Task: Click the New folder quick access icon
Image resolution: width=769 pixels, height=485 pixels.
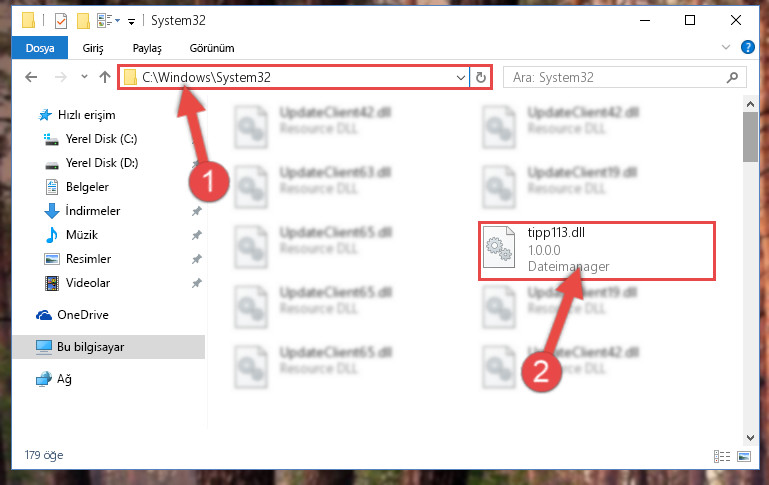Action: [x=83, y=21]
